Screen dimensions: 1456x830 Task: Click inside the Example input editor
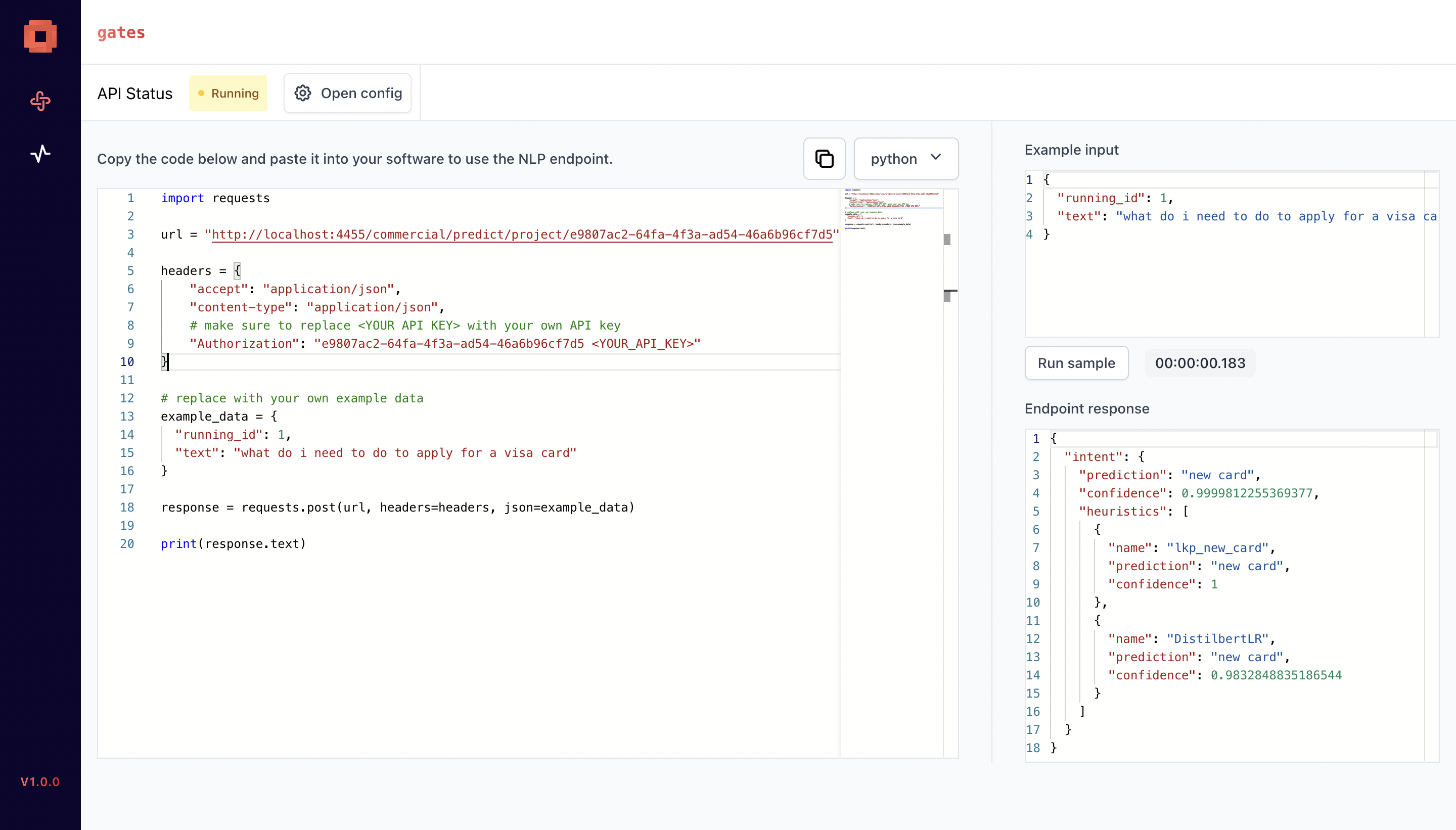1232,254
